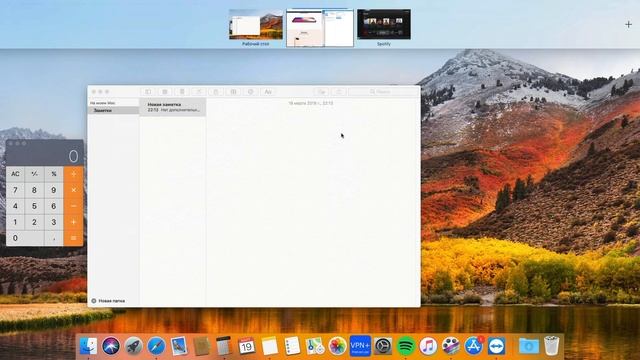This screenshot has width=640, height=360.
Task: Click the Calculator 2 key
Action: [x=34, y=222]
